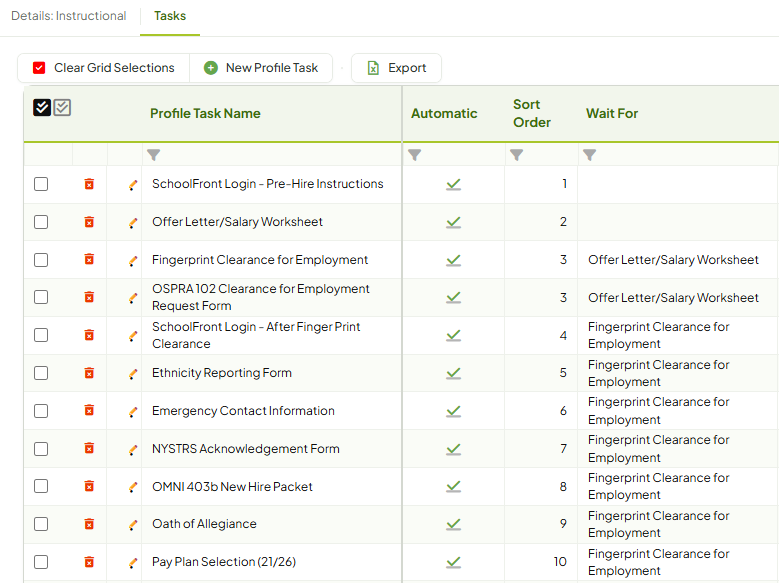Image resolution: width=779 pixels, height=583 pixels.
Task: Sort by Profile Task Name column header
Action: click(x=205, y=113)
